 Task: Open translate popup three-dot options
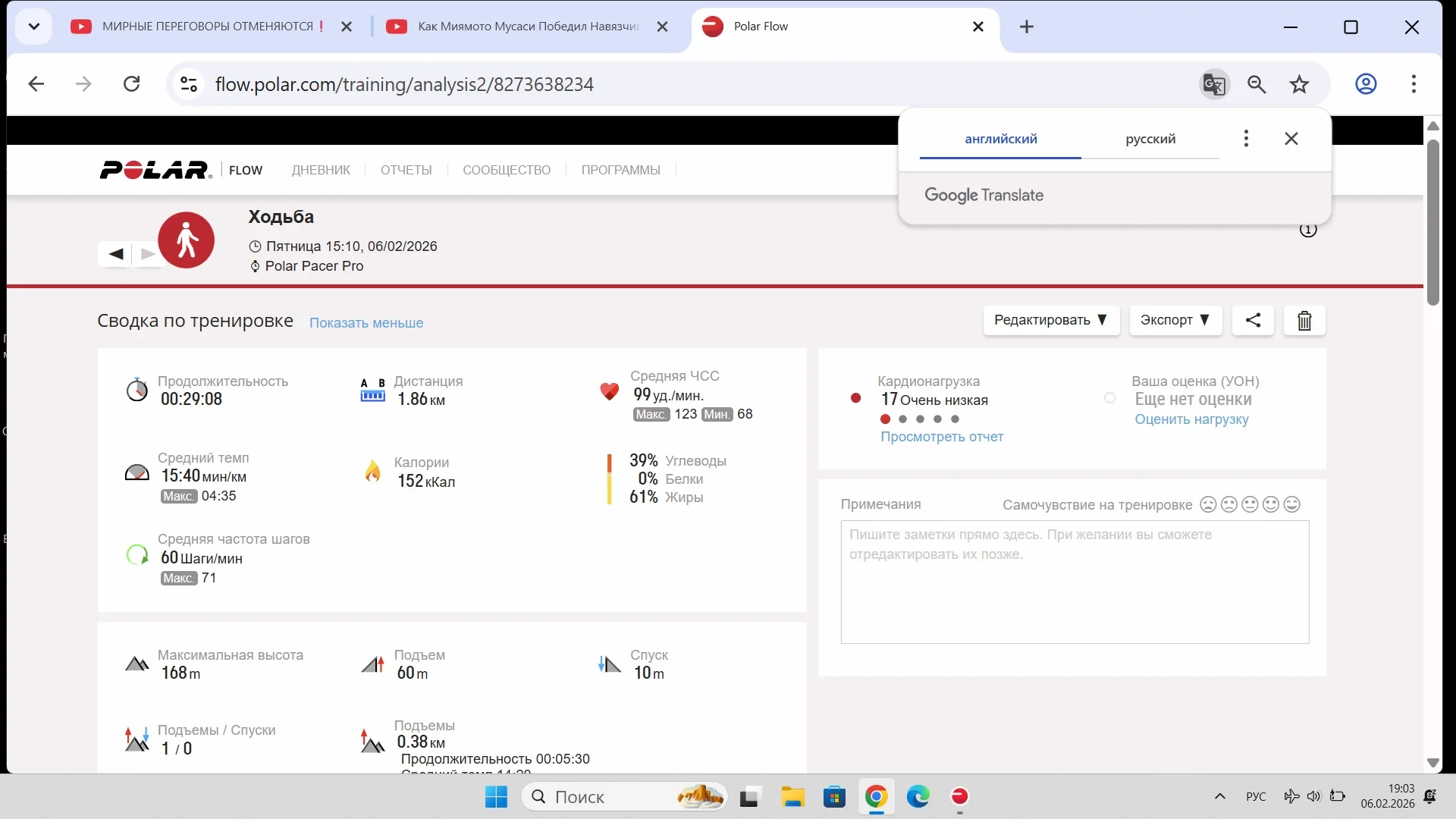point(1246,139)
